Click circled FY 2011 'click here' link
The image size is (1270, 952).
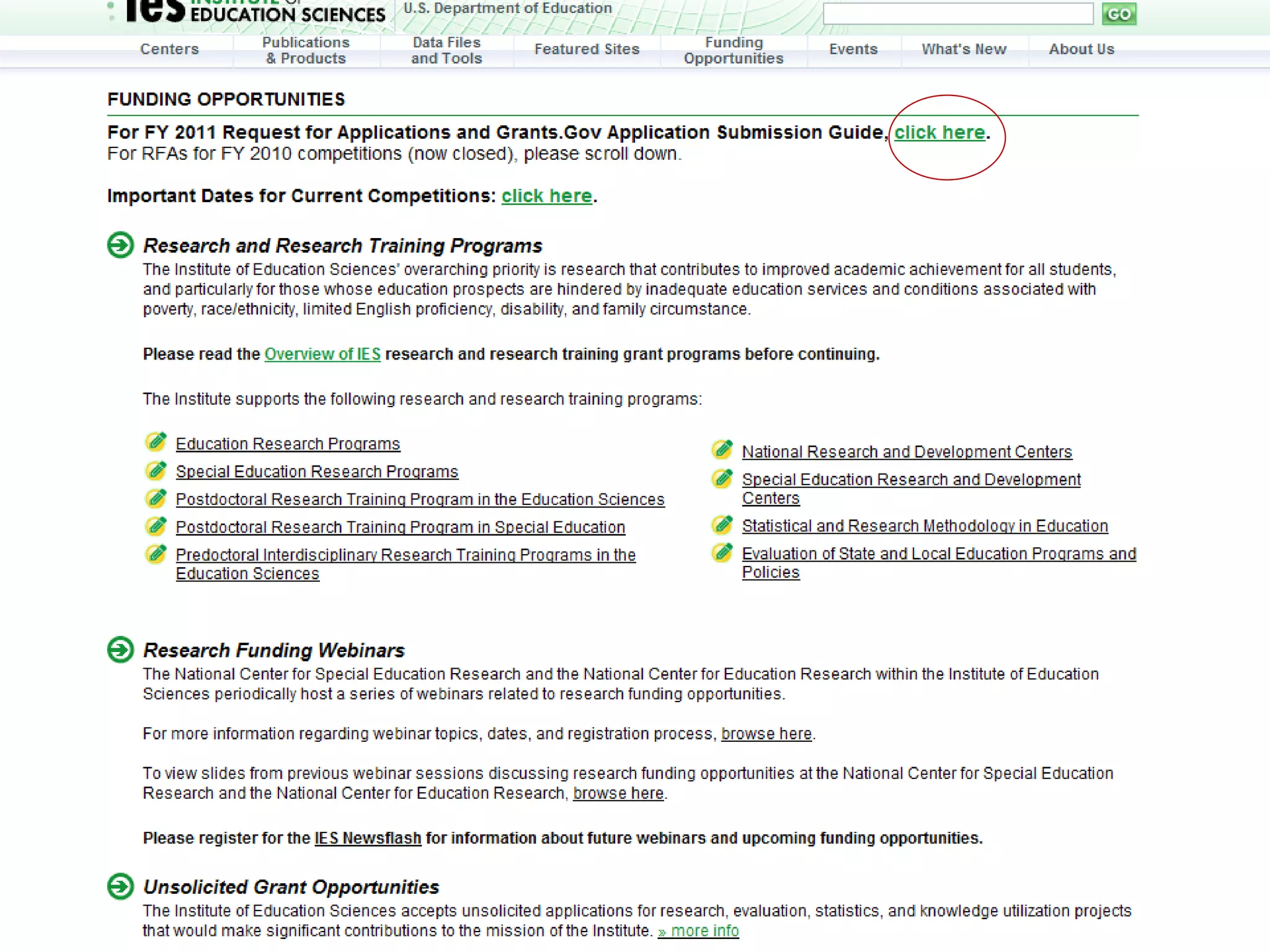pyautogui.click(x=939, y=133)
